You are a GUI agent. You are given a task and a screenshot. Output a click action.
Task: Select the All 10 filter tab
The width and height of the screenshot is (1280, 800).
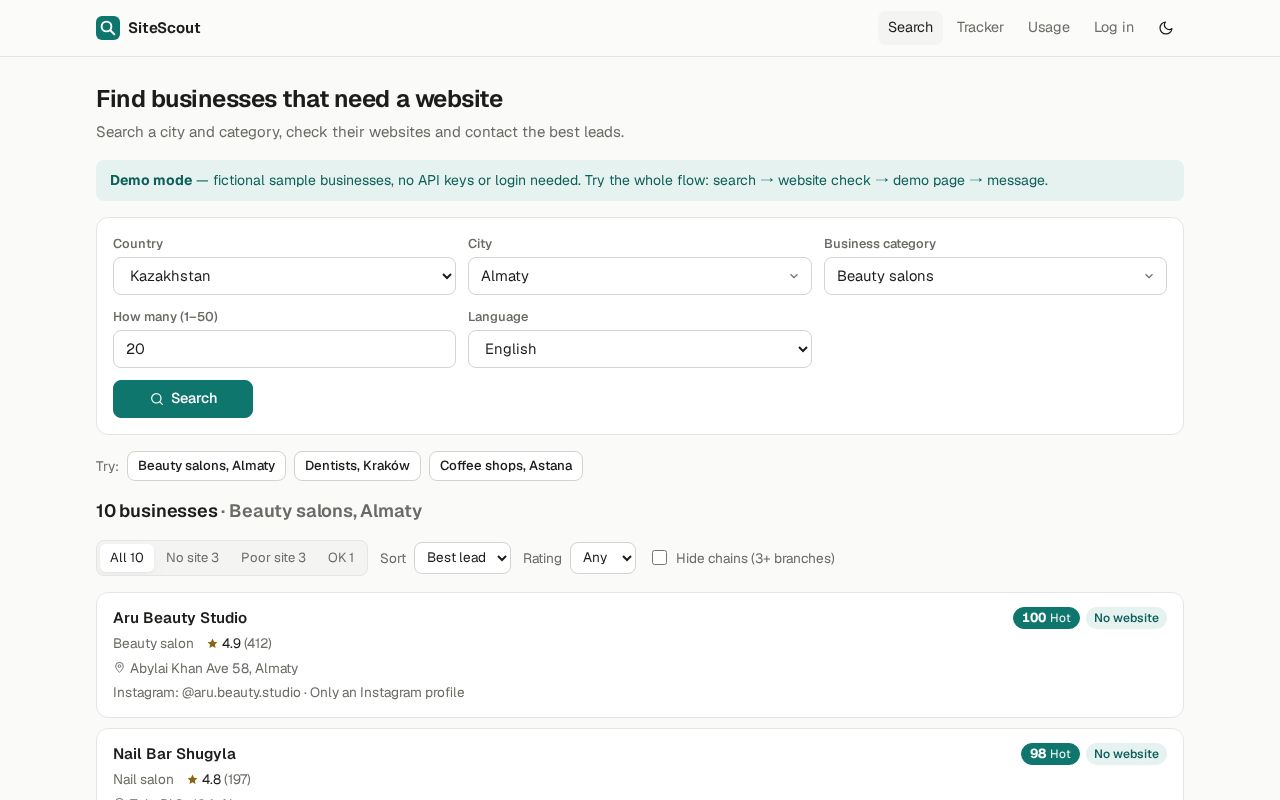coord(127,558)
